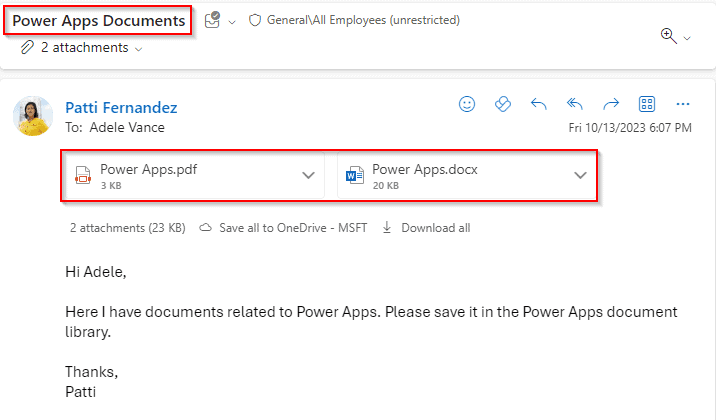Click the download arrow icon

coord(387,227)
